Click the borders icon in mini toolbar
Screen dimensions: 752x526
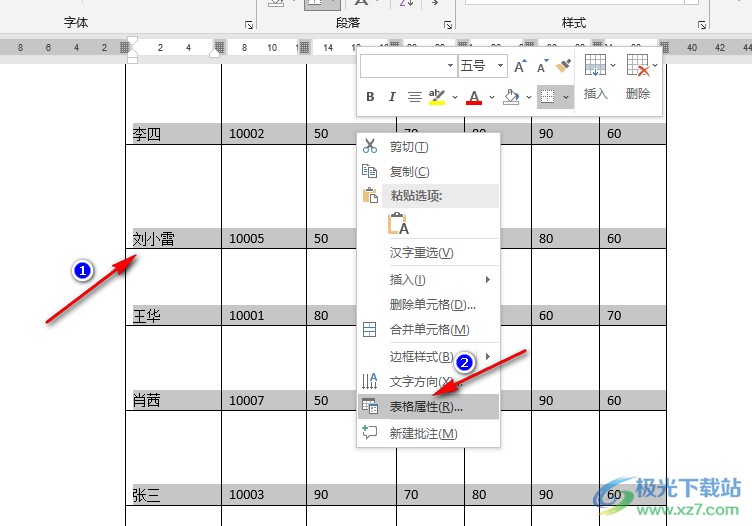[548, 97]
